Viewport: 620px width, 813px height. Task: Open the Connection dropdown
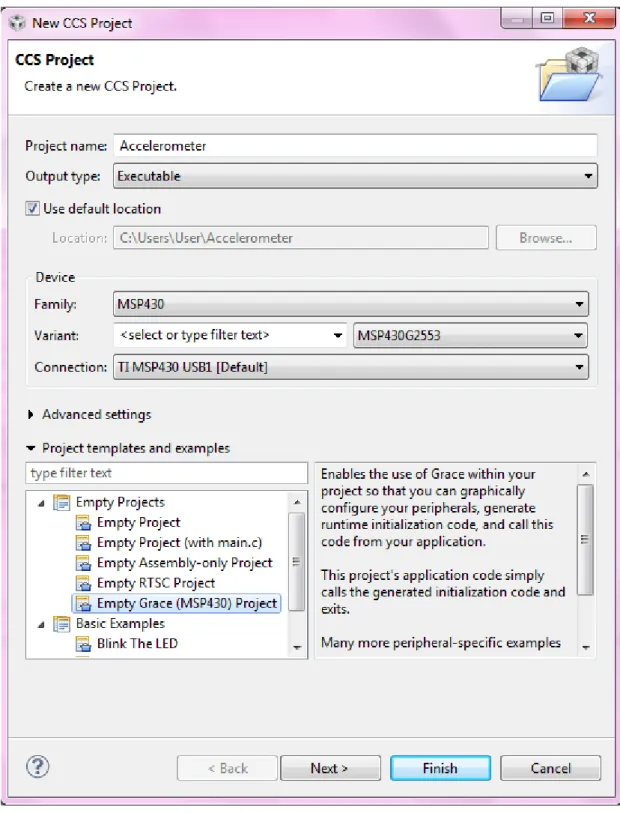coord(351,367)
